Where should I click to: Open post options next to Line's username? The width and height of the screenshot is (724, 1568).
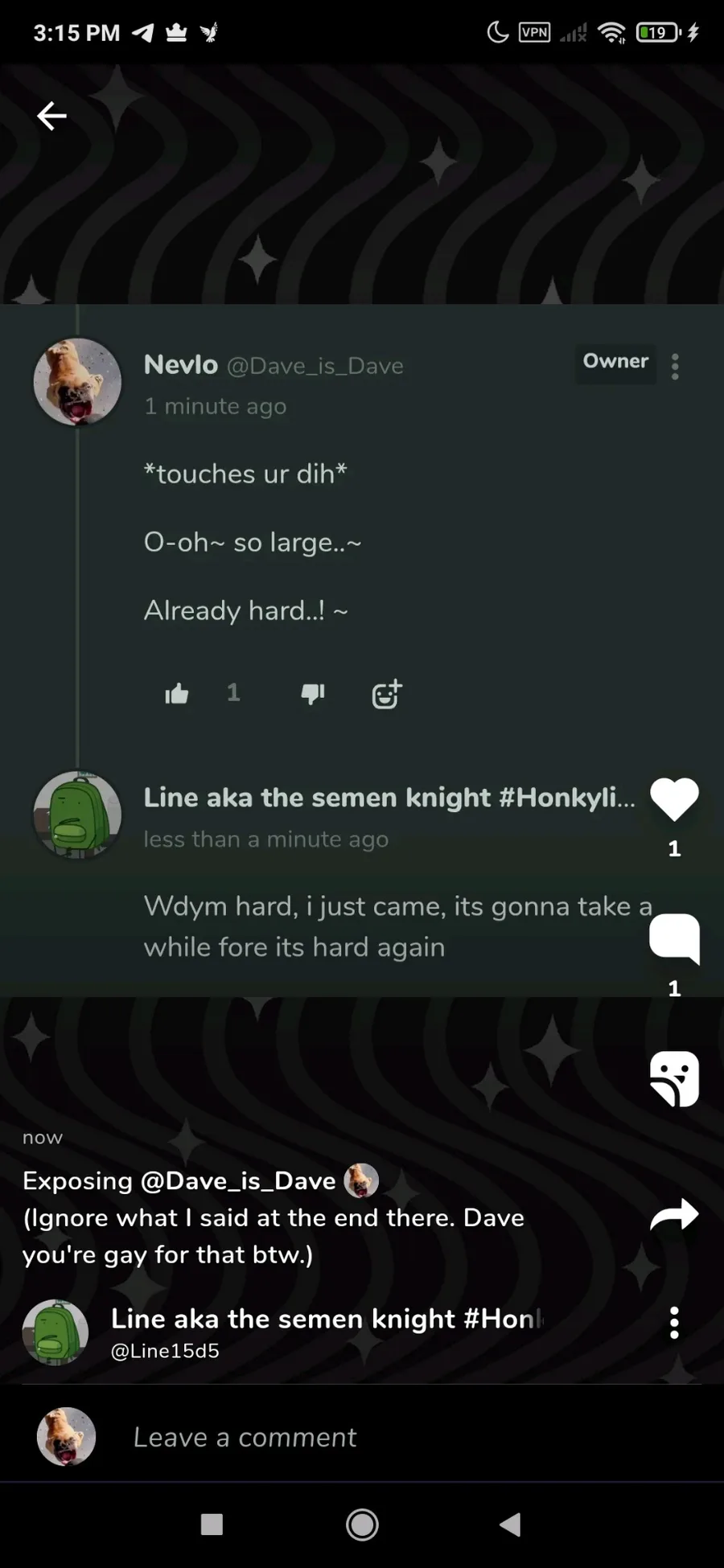pyautogui.click(x=674, y=1323)
